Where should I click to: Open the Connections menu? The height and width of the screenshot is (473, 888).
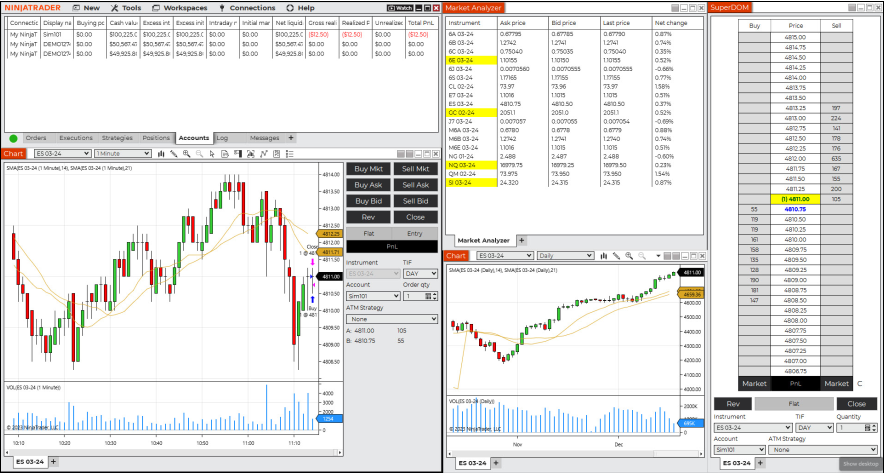(247, 8)
